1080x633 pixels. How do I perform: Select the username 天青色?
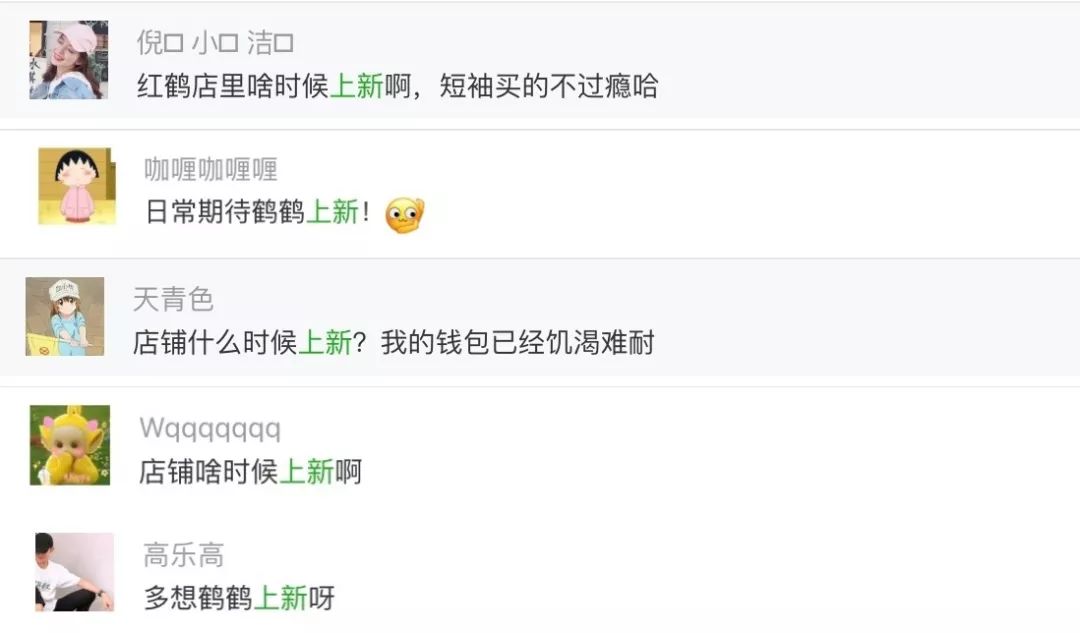(x=173, y=299)
